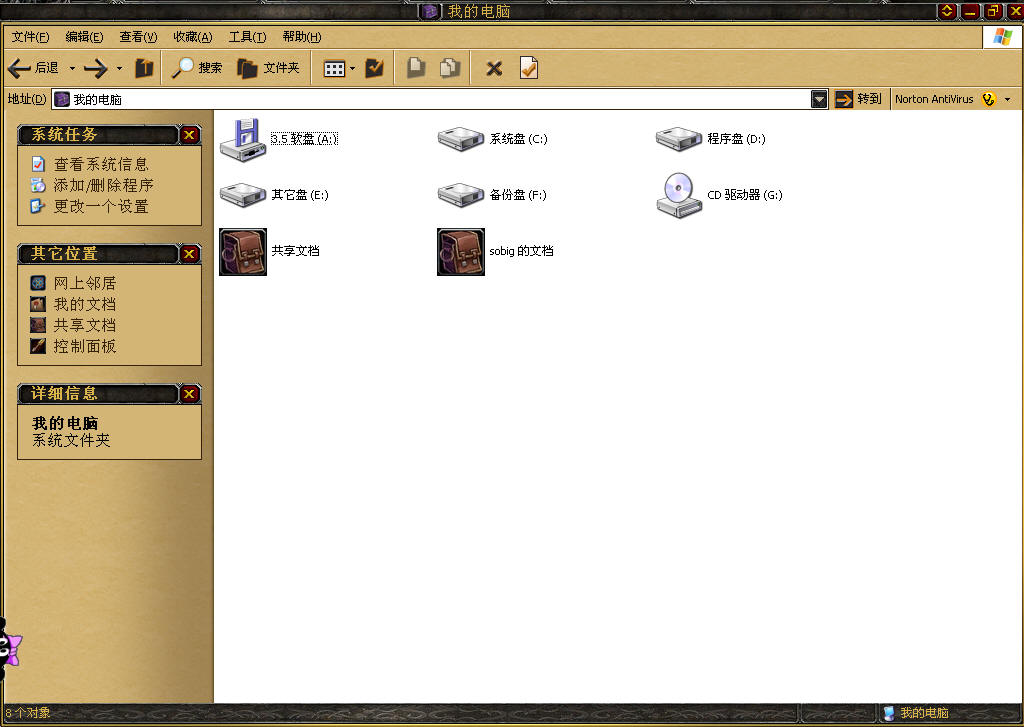Click the properties checkmark page icon

(529, 68)
